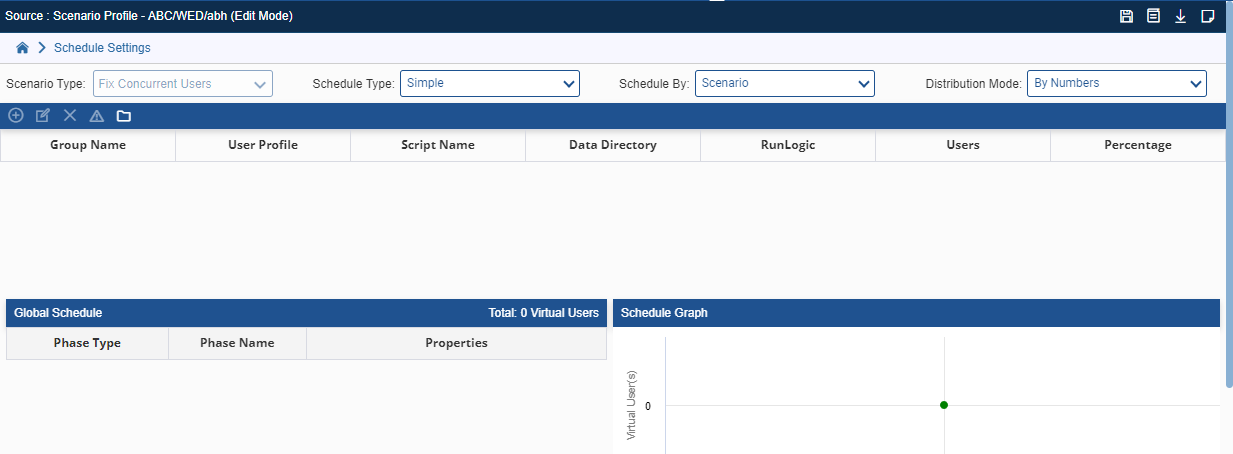The height and width of the screenshot is (454, 1233).
Task: Click the warning triangle icon
Action: pyautogui.click(x=97, y=116)
